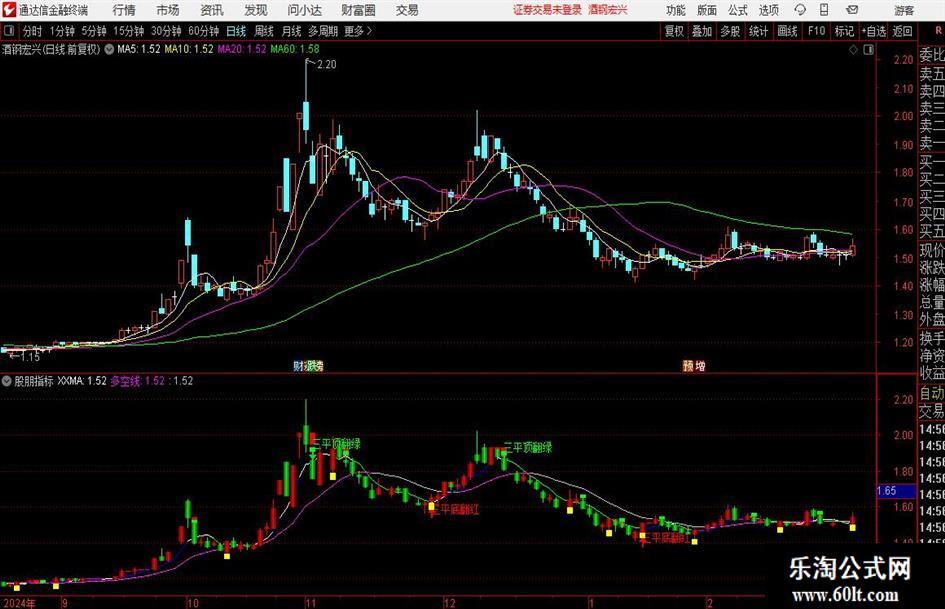
Task: Click the 自动 tab in right panel
Action: click(932, 393)
